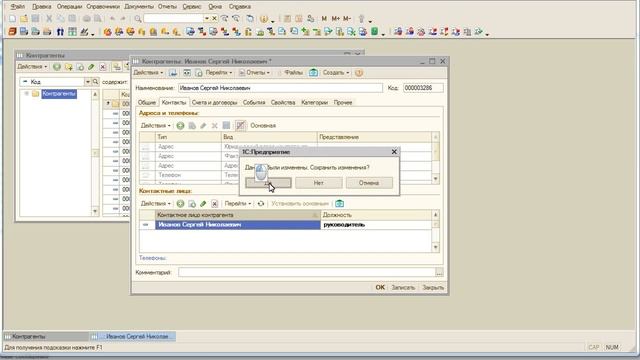Viewport: 640px width, 360px height.
Task: Click the open folder icon in the main toolbar
Action: coord(24,18)
